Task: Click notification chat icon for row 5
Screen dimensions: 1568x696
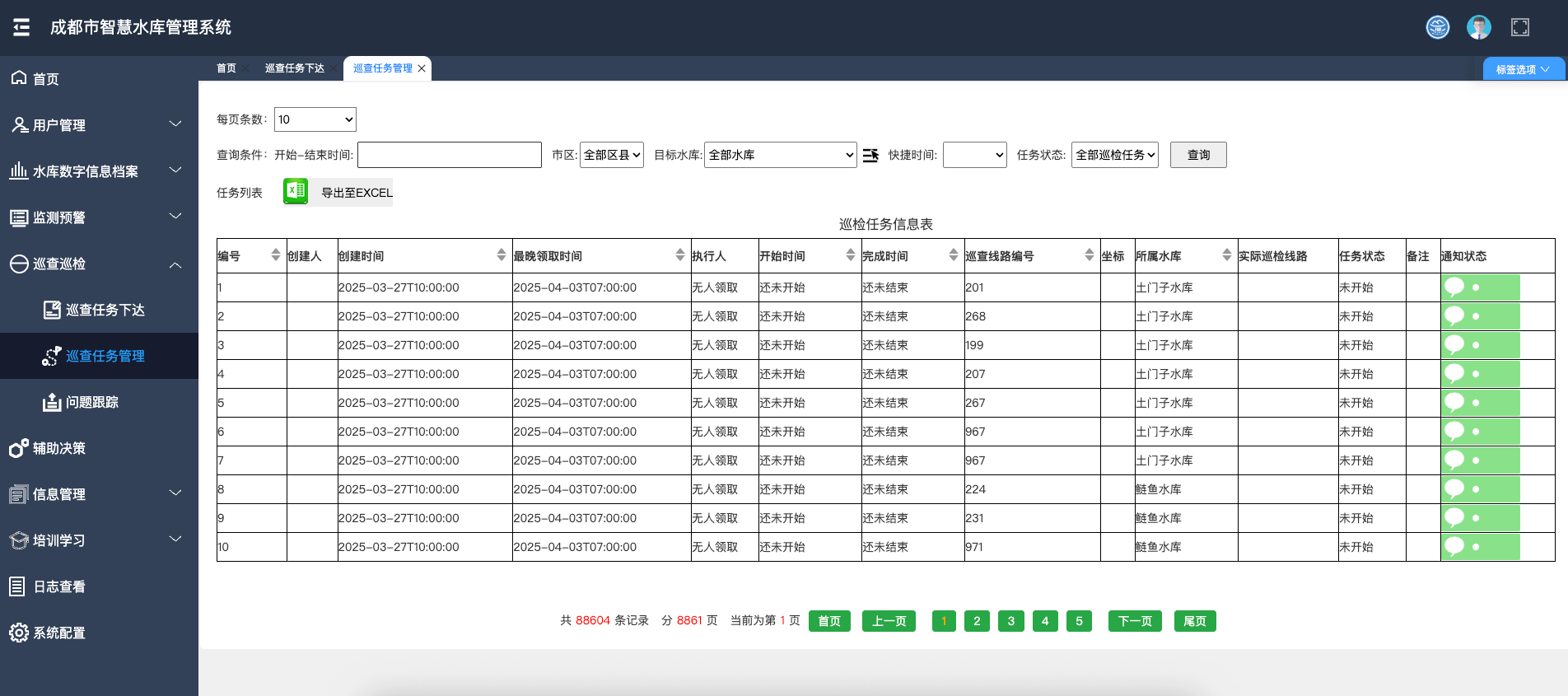Action: pyautogui.click(x=1455, y=402)
